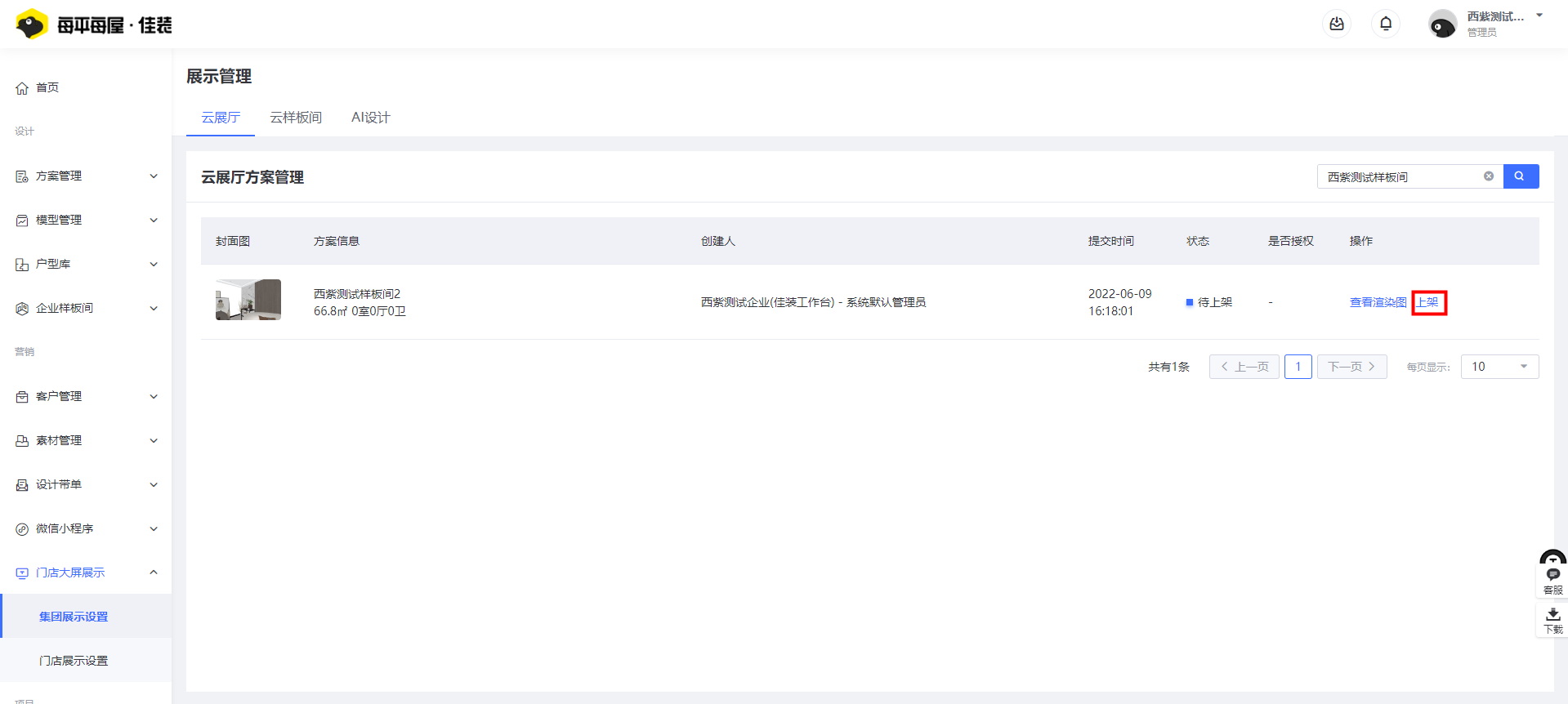Click the 西紫测试 username label
1568x704 pixels.
click(x=1495, y=16)
